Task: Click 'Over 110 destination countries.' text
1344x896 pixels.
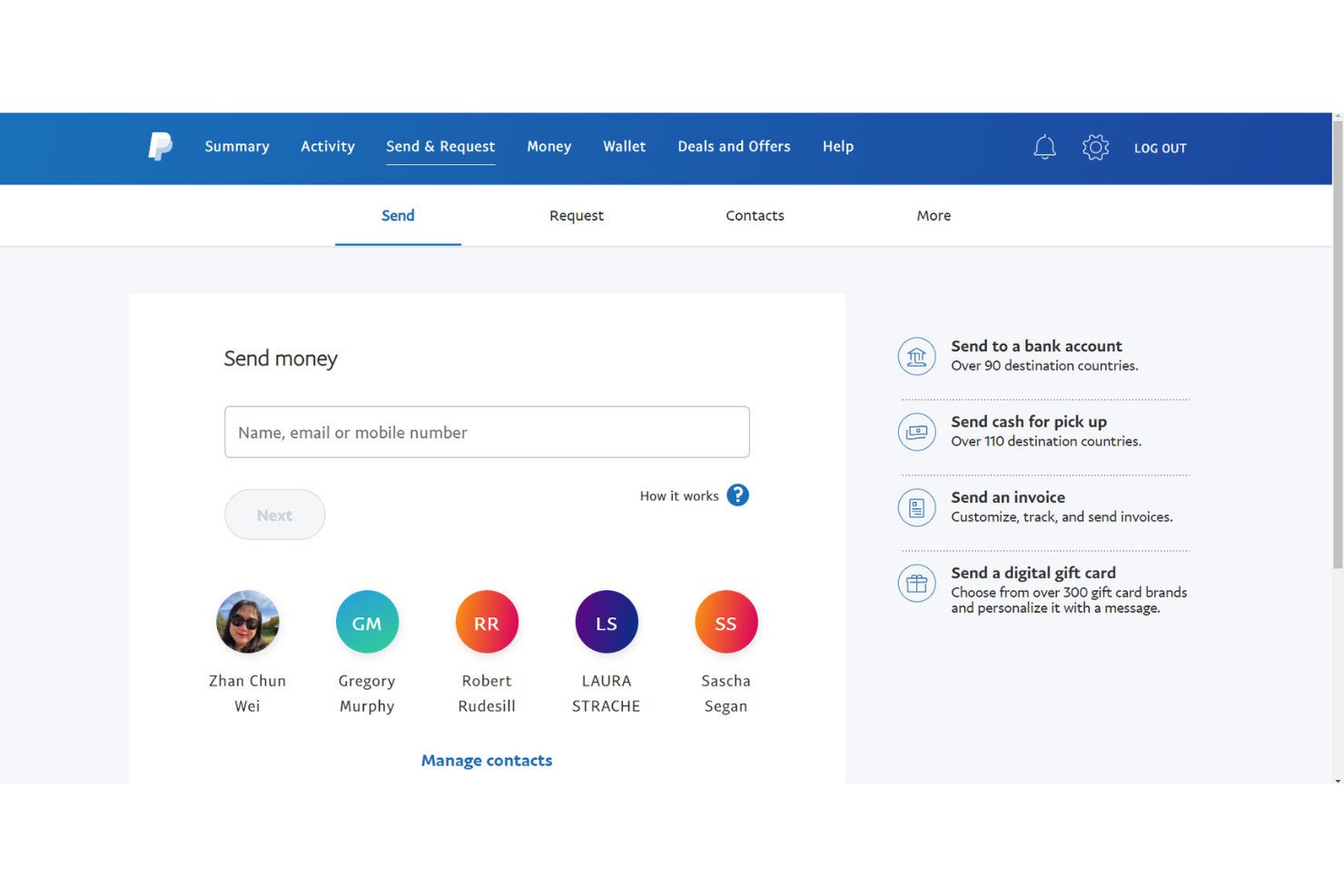Action: (1046, 441)
